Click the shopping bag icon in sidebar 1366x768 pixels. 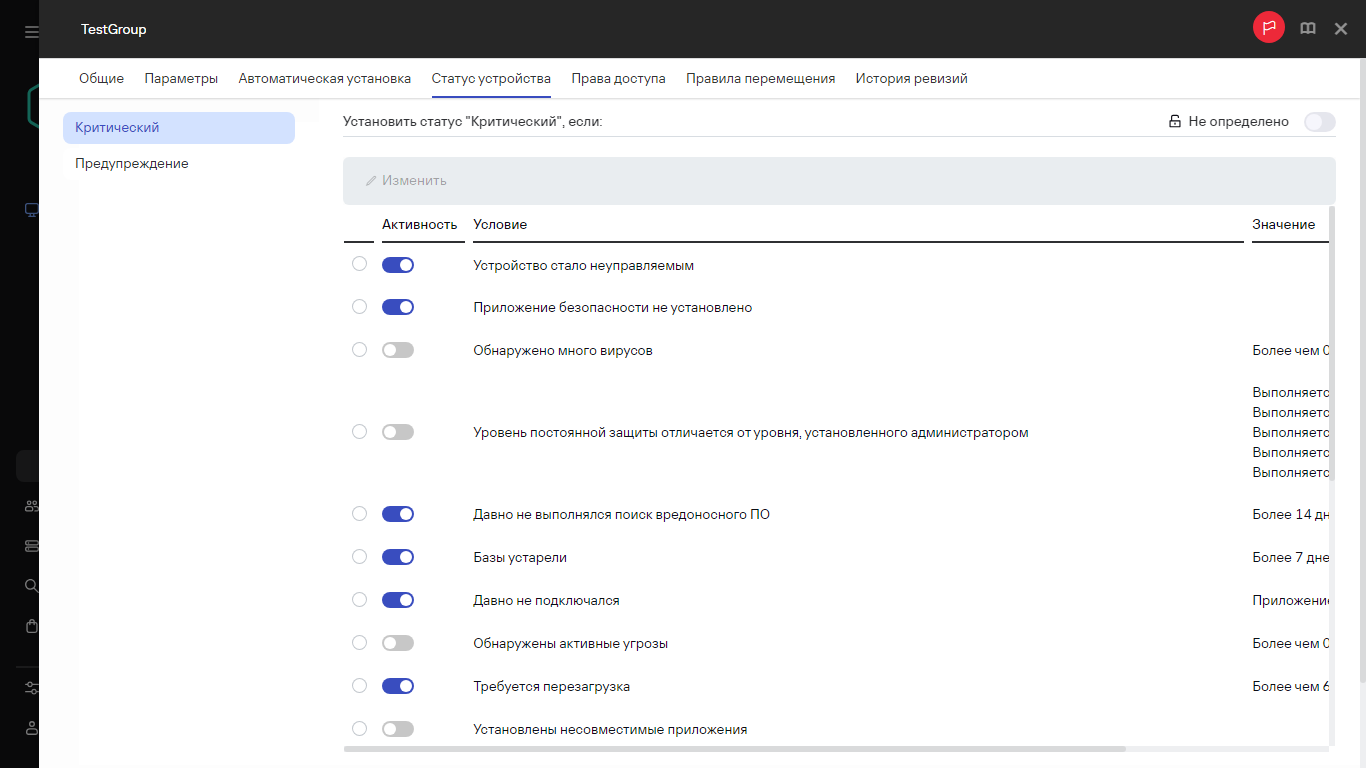click(31, 626)
